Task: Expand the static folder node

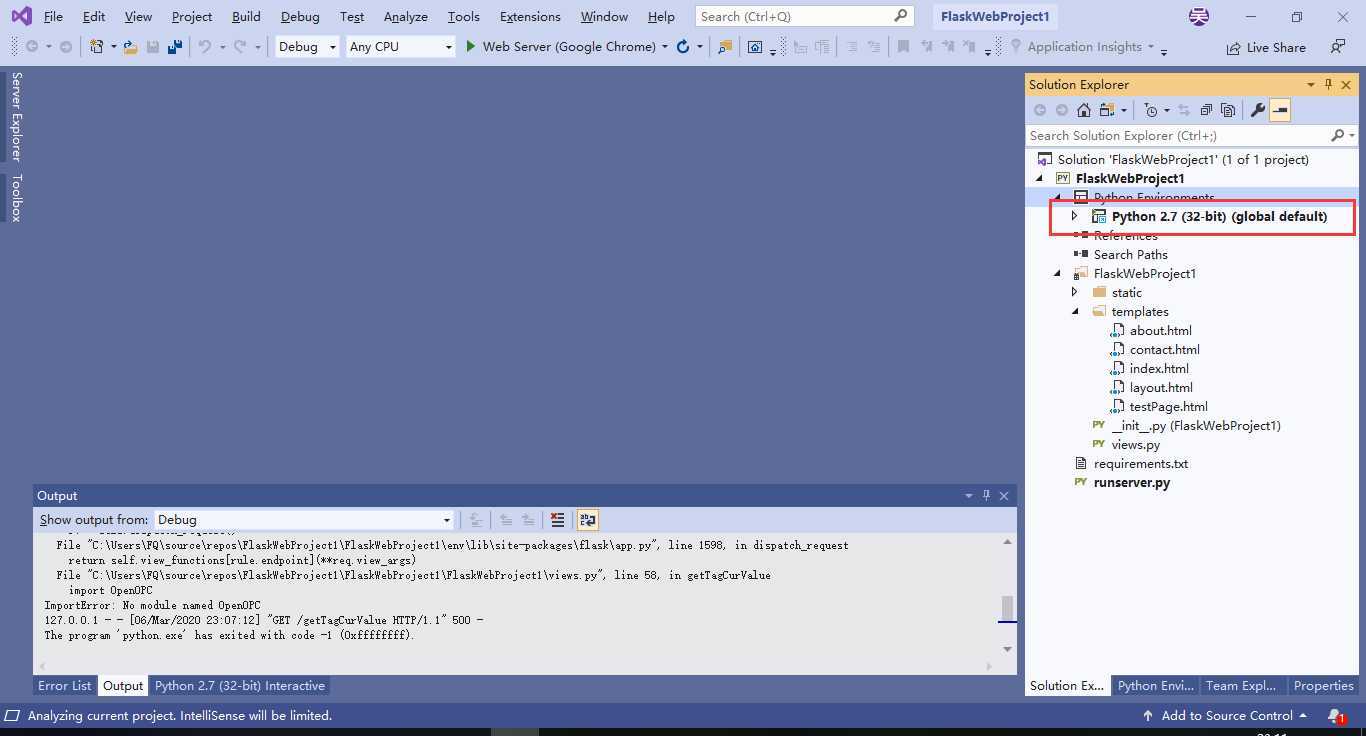Action: (x=1075, y=292)
